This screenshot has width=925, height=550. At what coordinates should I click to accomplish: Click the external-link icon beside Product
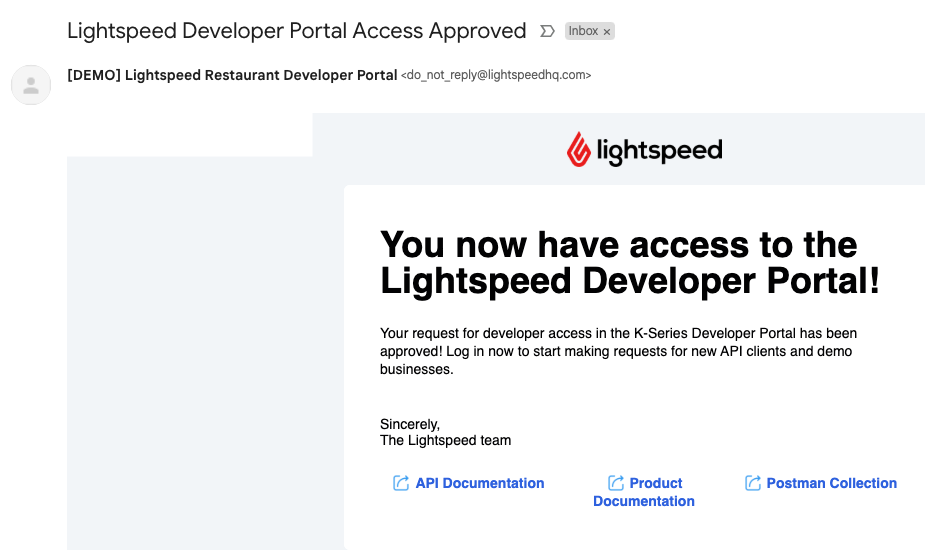coord(616,483)
